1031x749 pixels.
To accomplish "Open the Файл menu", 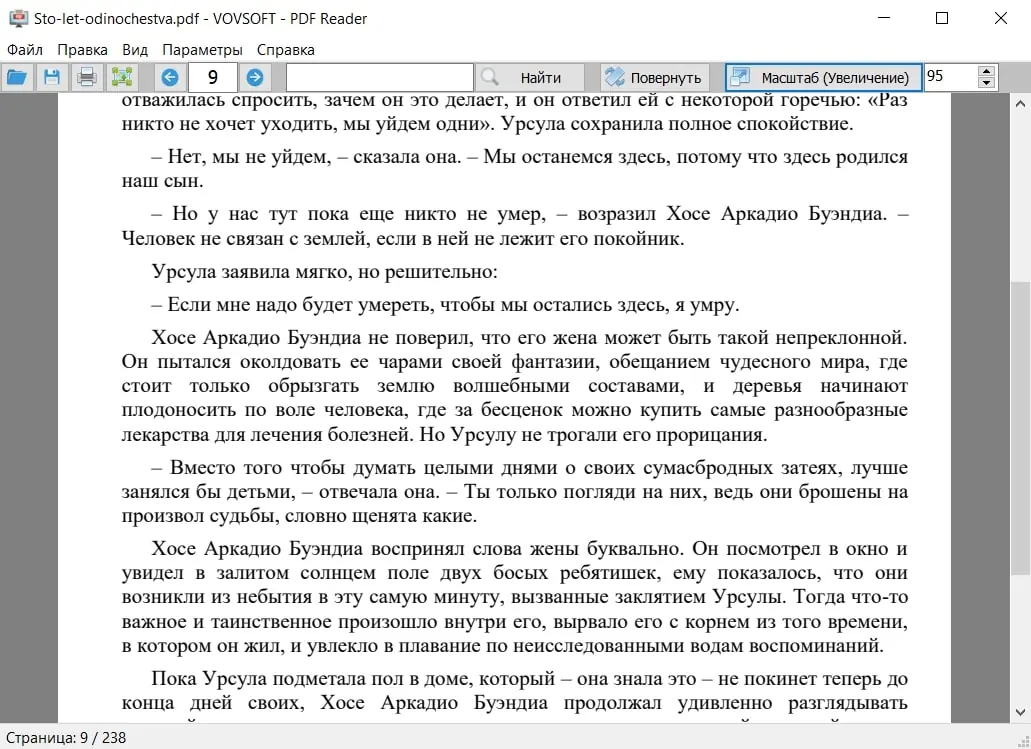I will tap(24, 50).
